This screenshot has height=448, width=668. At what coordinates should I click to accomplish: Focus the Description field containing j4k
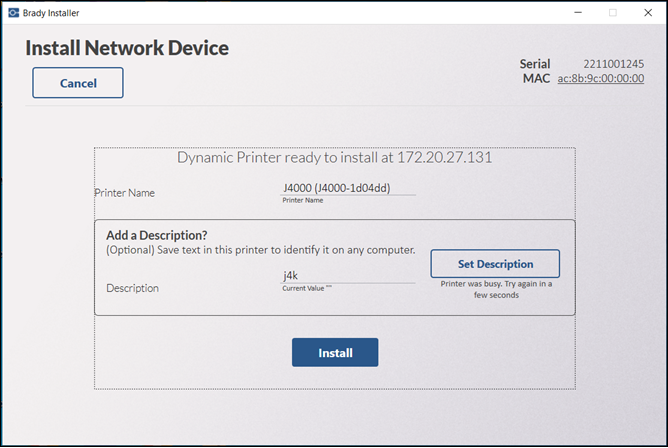[349, 275]
